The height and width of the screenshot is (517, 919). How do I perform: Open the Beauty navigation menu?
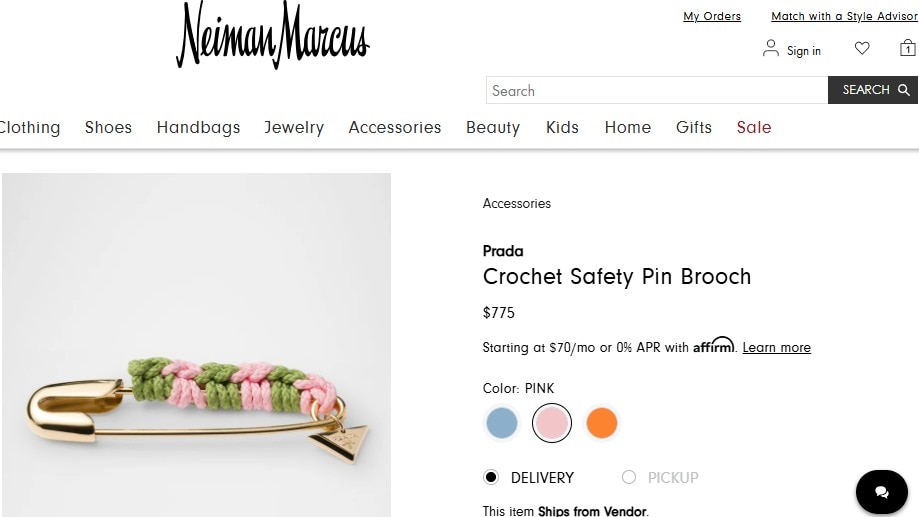click(x=493, y=127)
